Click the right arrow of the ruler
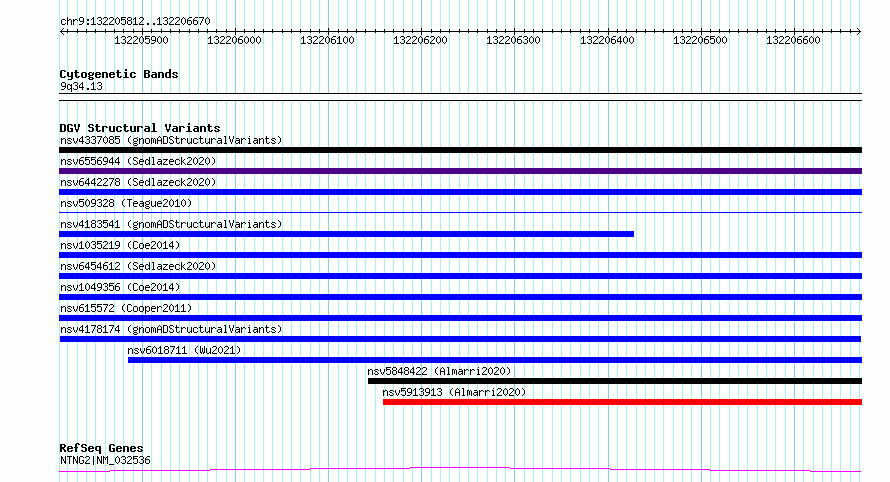This screenshot has width=890, height=482. [859, 31]
